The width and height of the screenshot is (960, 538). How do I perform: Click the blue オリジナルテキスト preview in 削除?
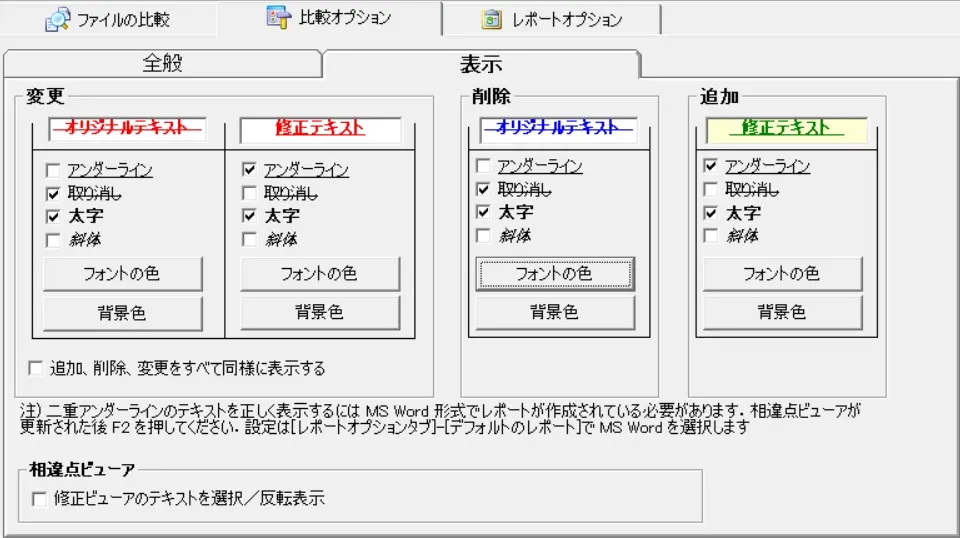[558, 129]
